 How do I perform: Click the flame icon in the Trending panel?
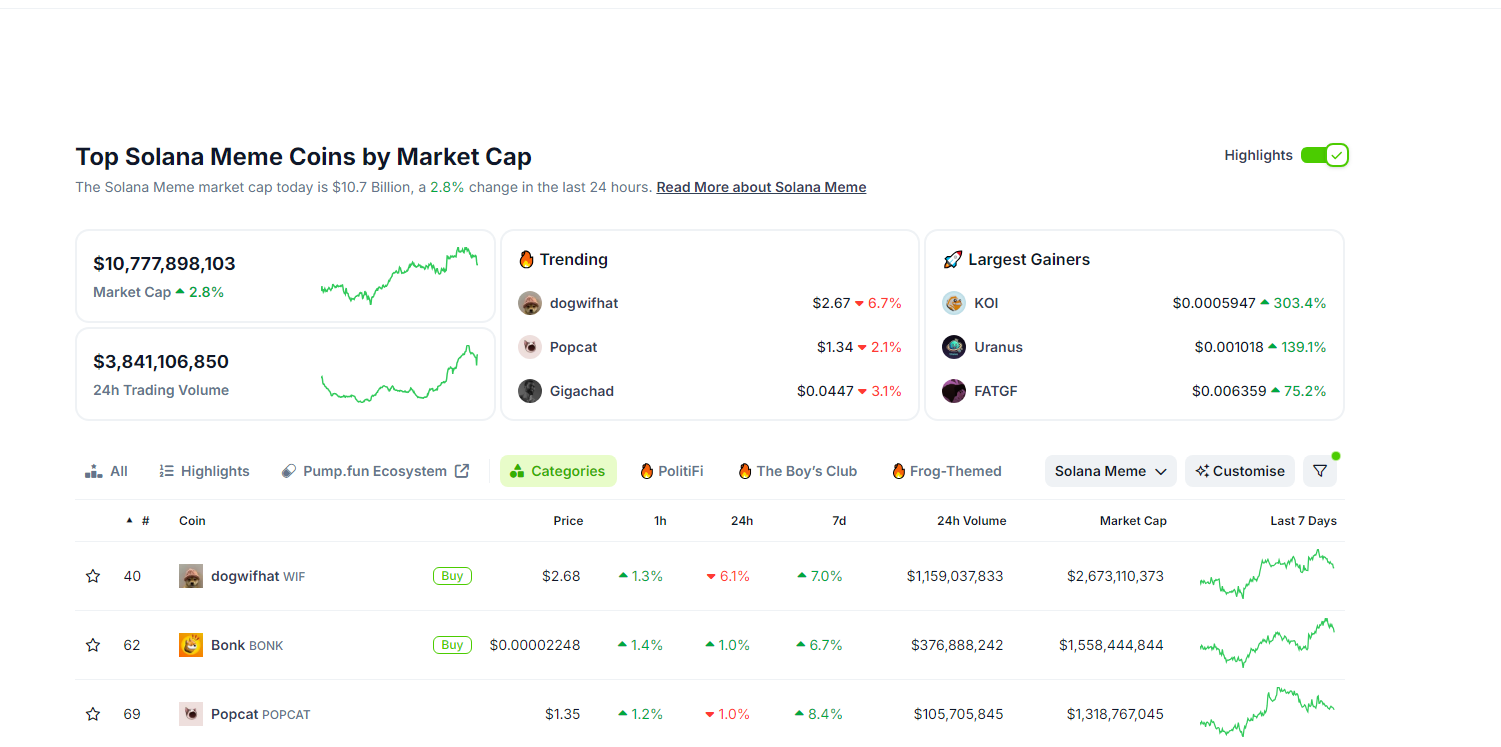[527, 258]
